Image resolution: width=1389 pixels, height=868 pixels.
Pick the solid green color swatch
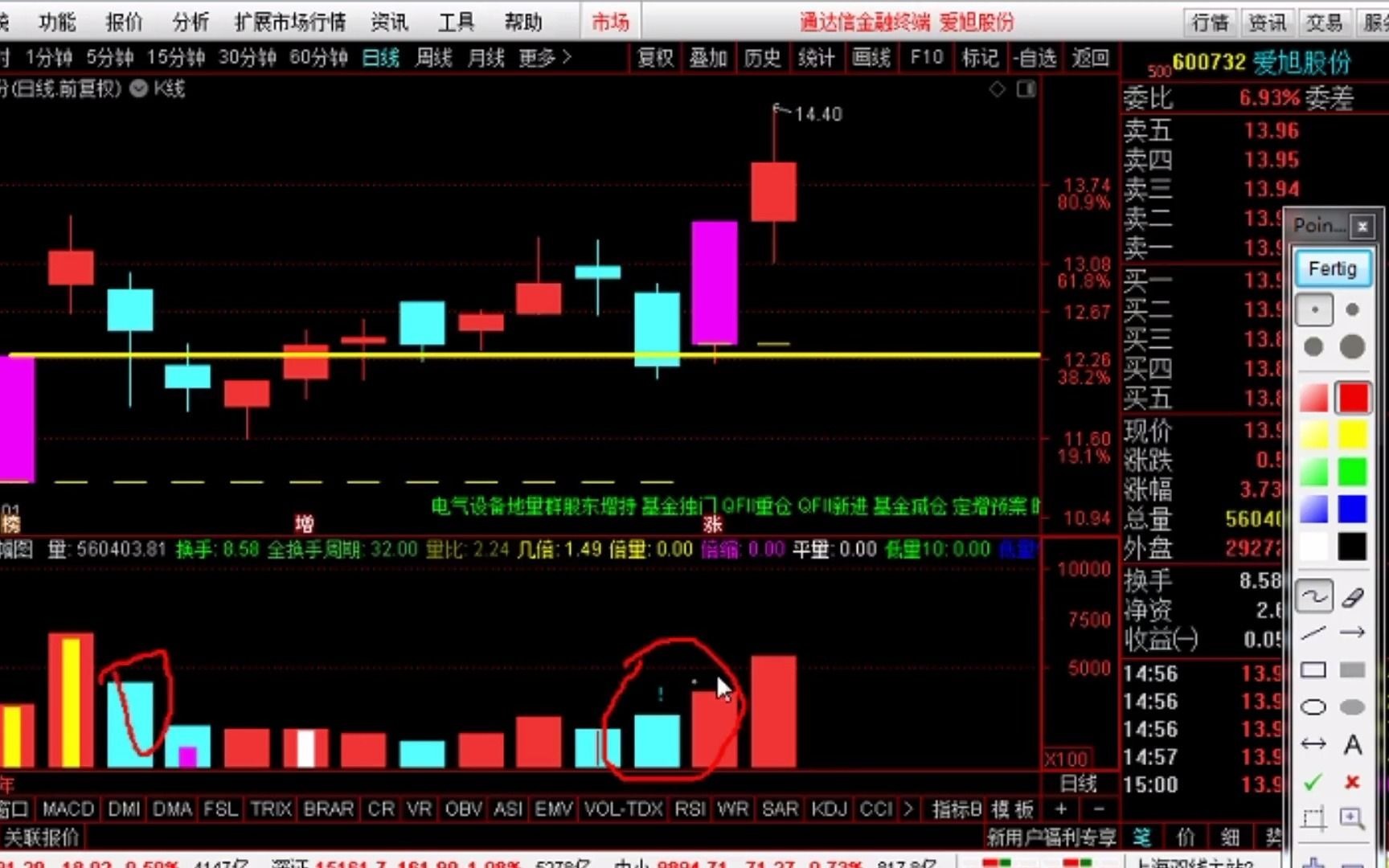[1353, 472]
